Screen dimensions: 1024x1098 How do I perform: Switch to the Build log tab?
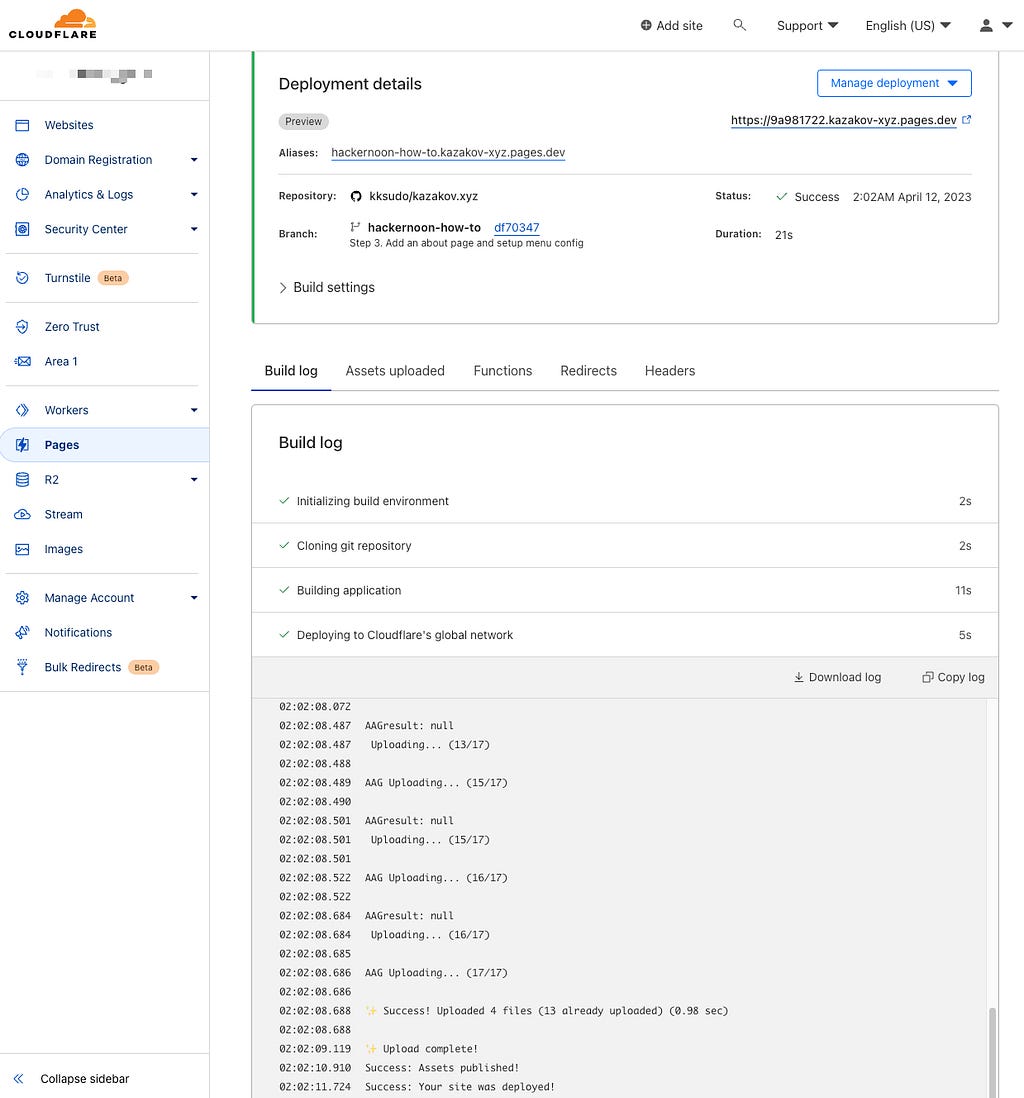291,371
